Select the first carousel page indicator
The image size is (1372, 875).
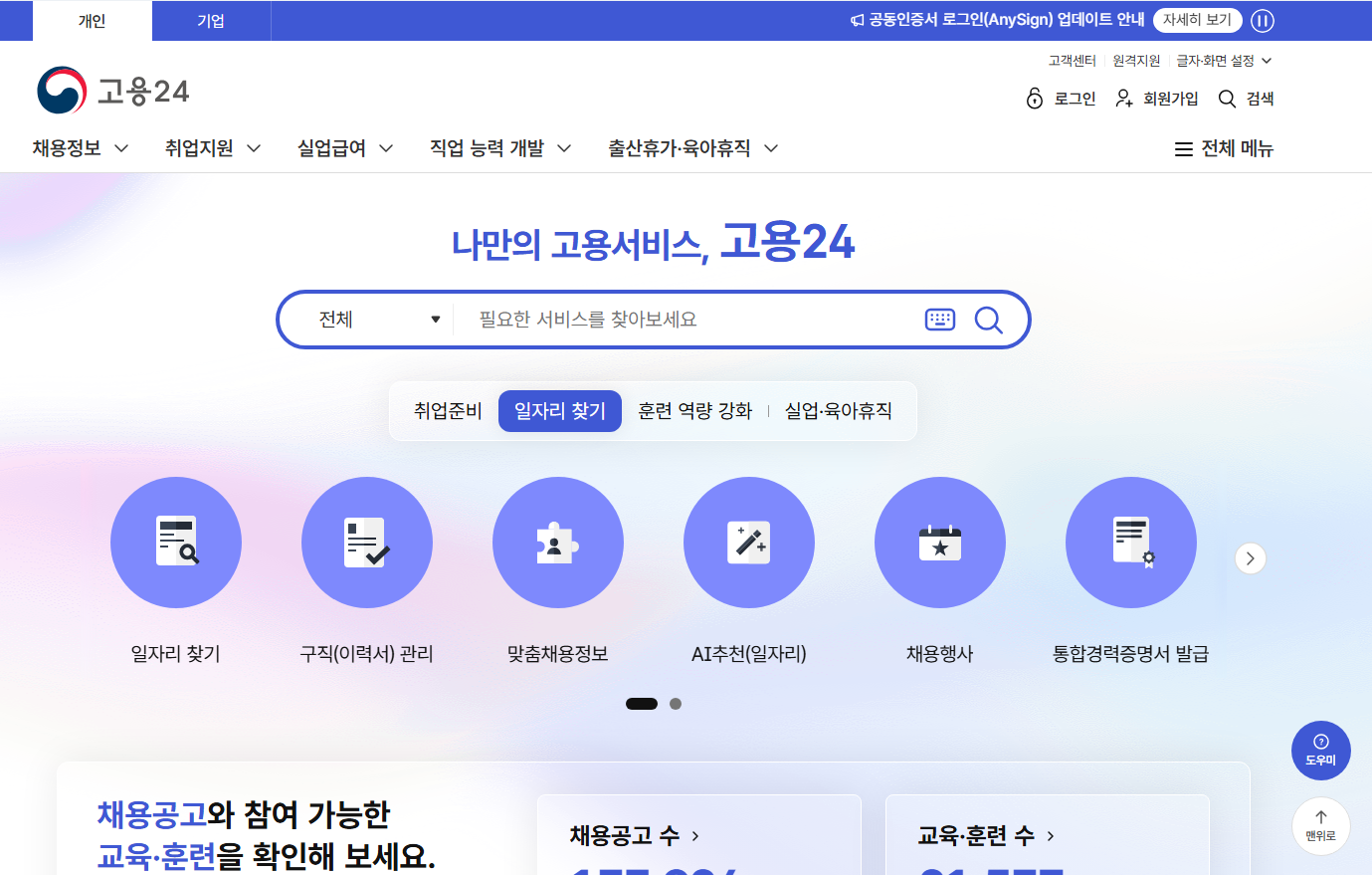[642, 704]
